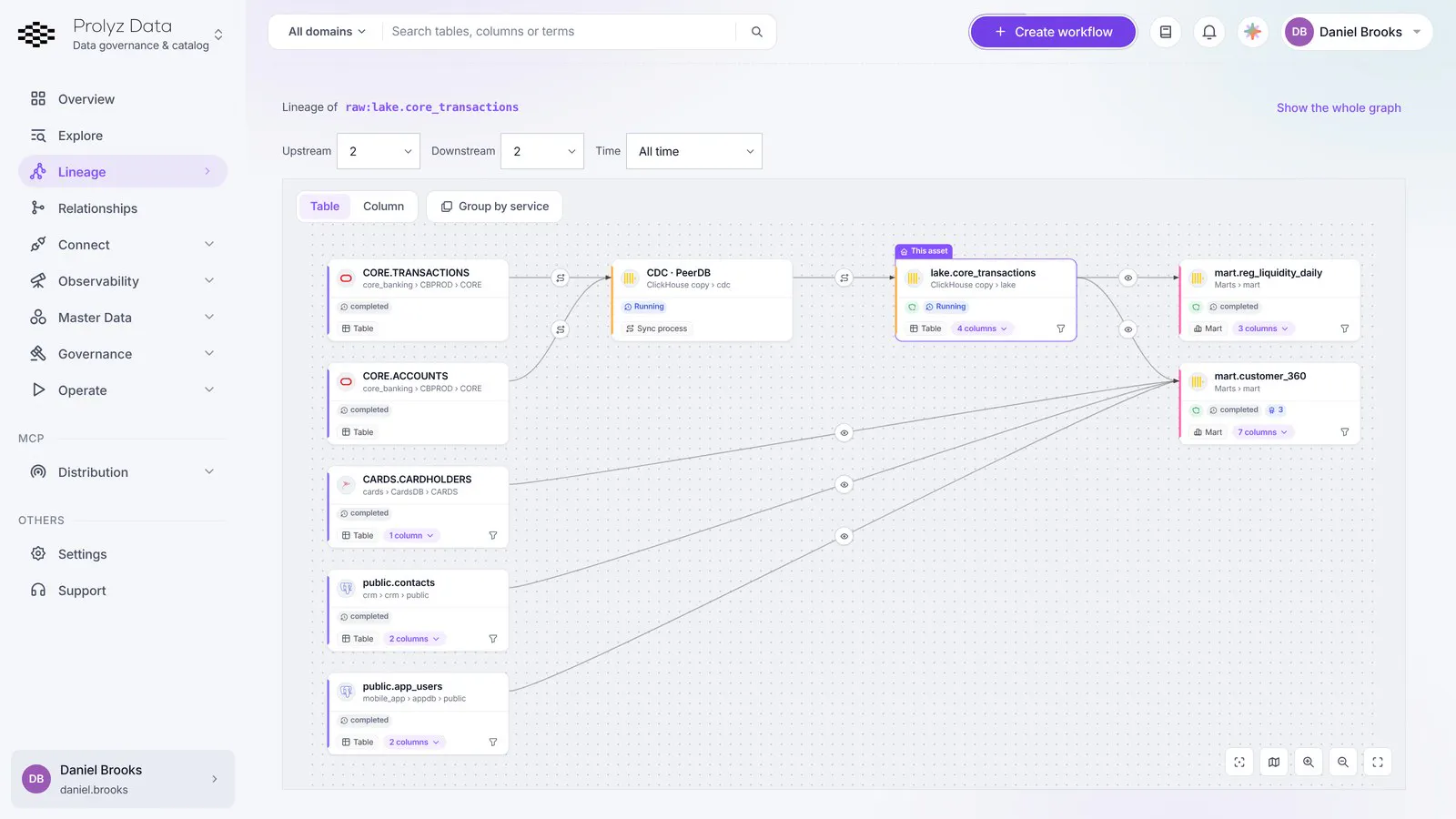The width and height of the screenshot is (1456, 819).
Task: Open the Daniel Brooks account menu in header
Action: [1356, 32]
